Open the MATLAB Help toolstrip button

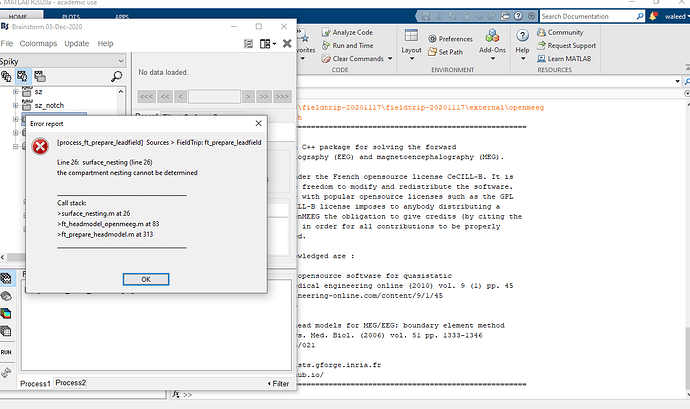tap(522, 44)
